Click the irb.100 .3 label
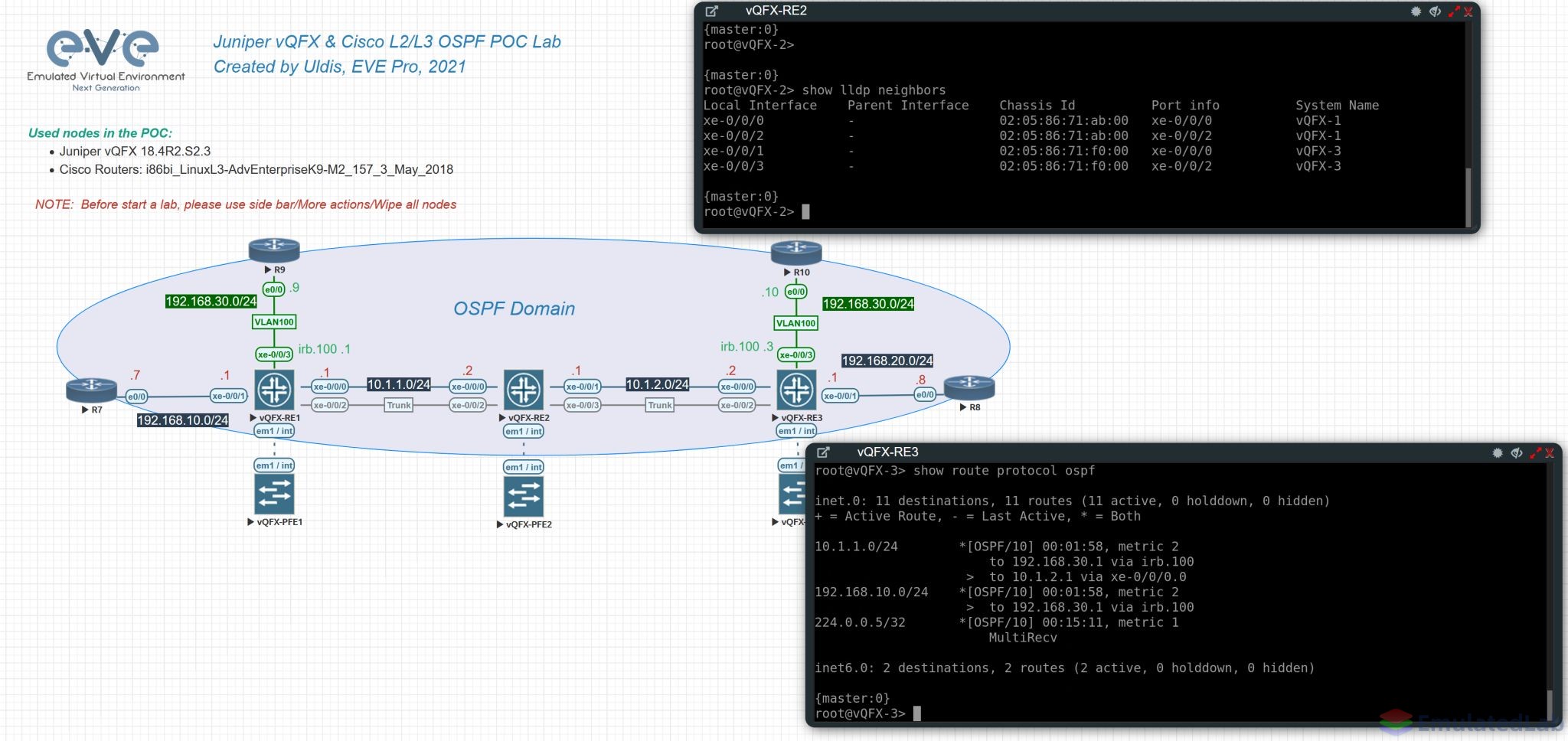 point(747,347)
